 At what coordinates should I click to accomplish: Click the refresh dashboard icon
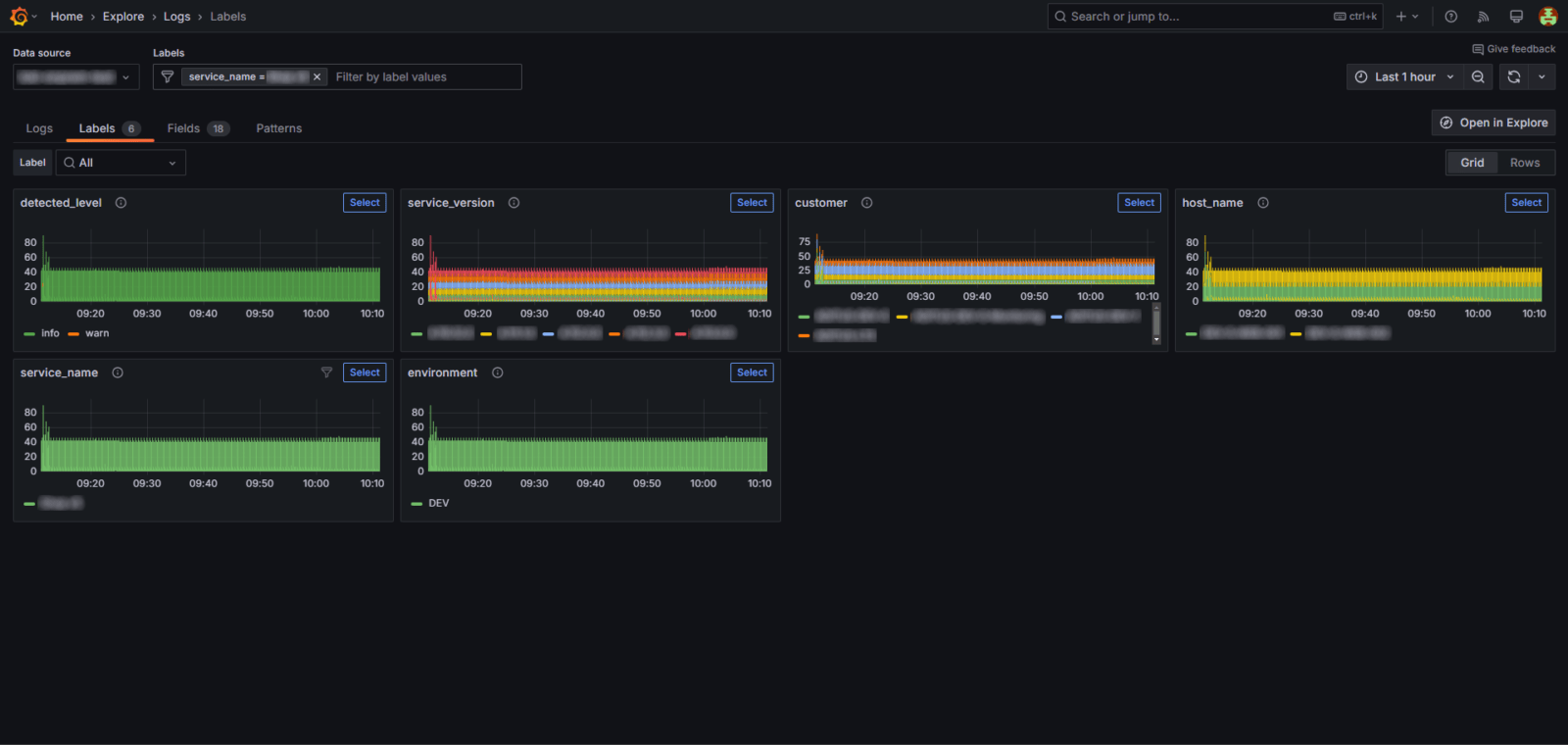point(1514,76)
